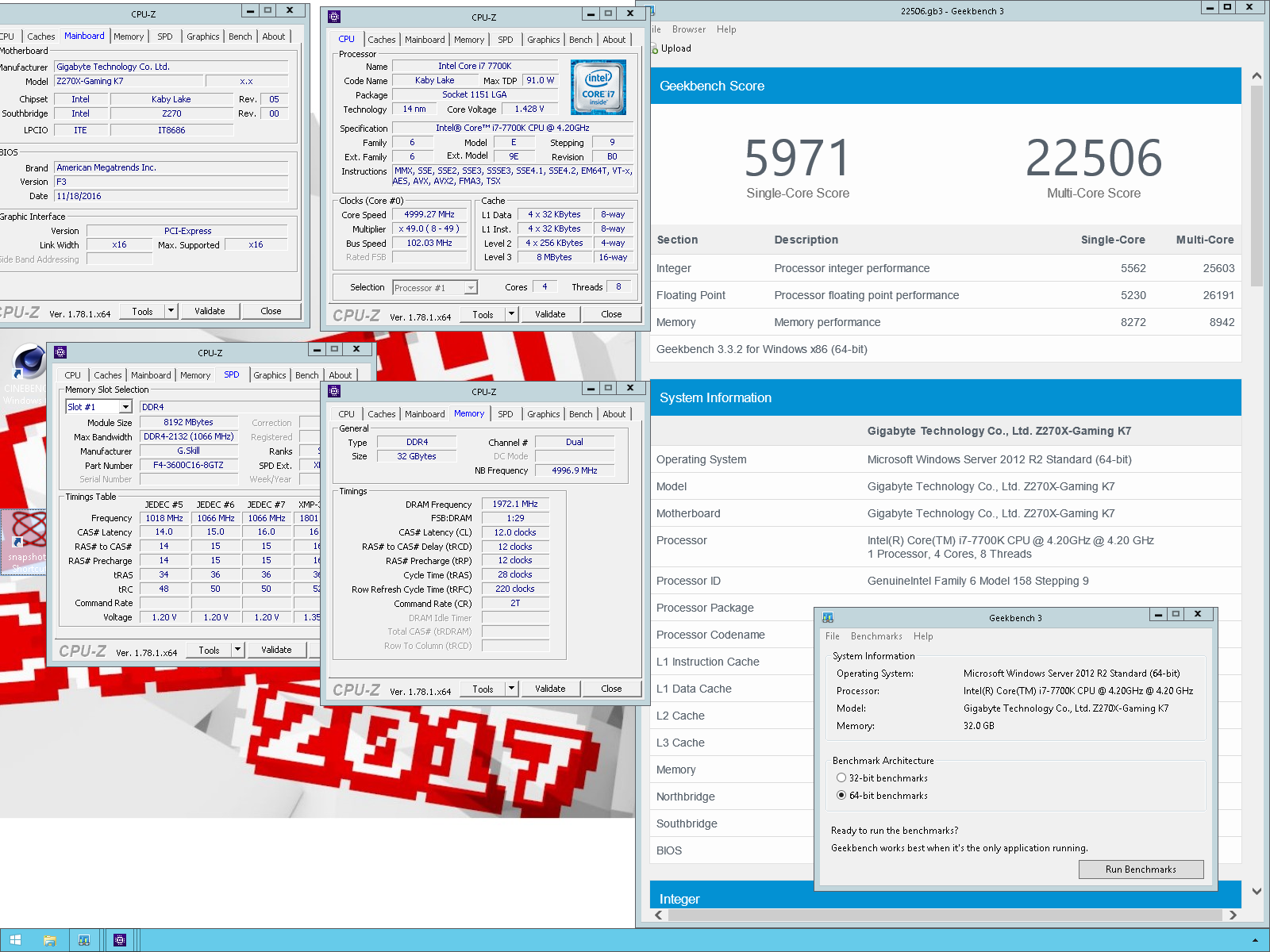
Task: Open Help menu in Geekbench results window
Action: [x=726, y=29]
